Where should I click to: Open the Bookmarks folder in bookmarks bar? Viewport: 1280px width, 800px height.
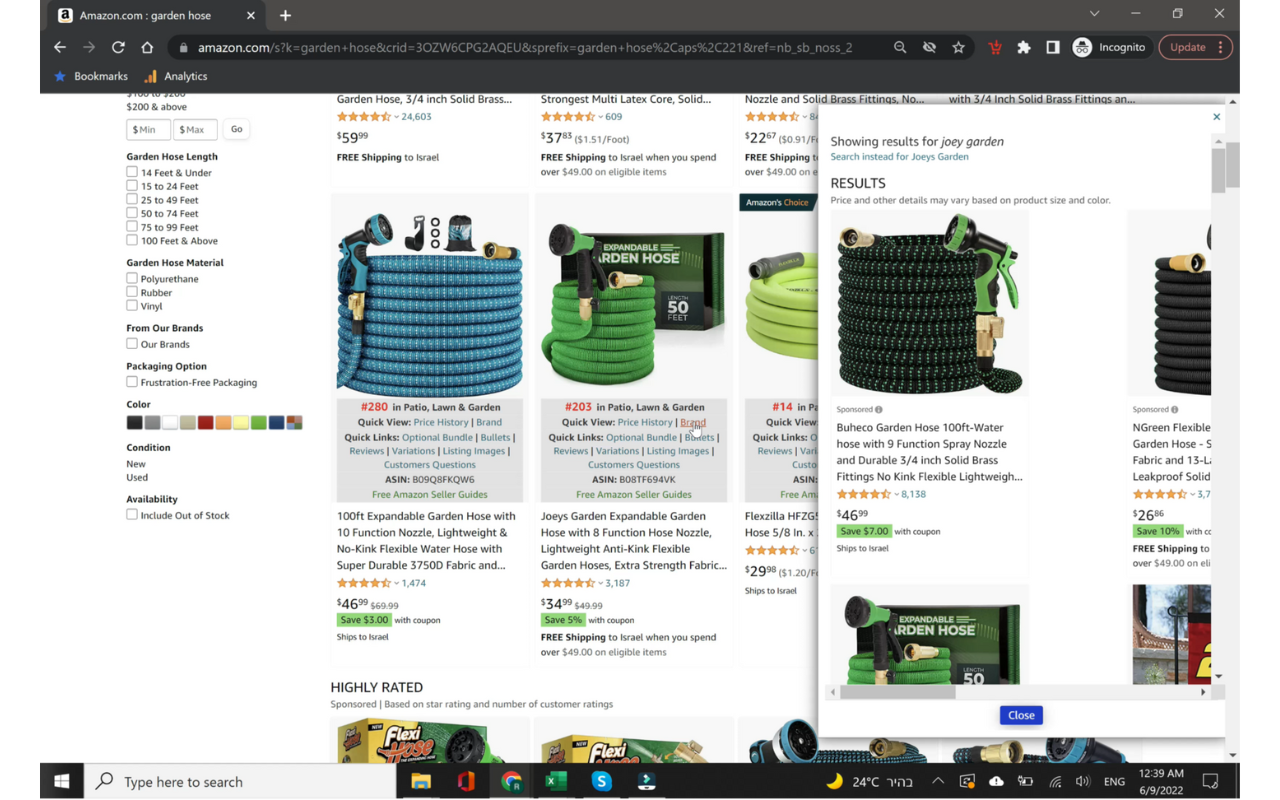pos(91,76)
